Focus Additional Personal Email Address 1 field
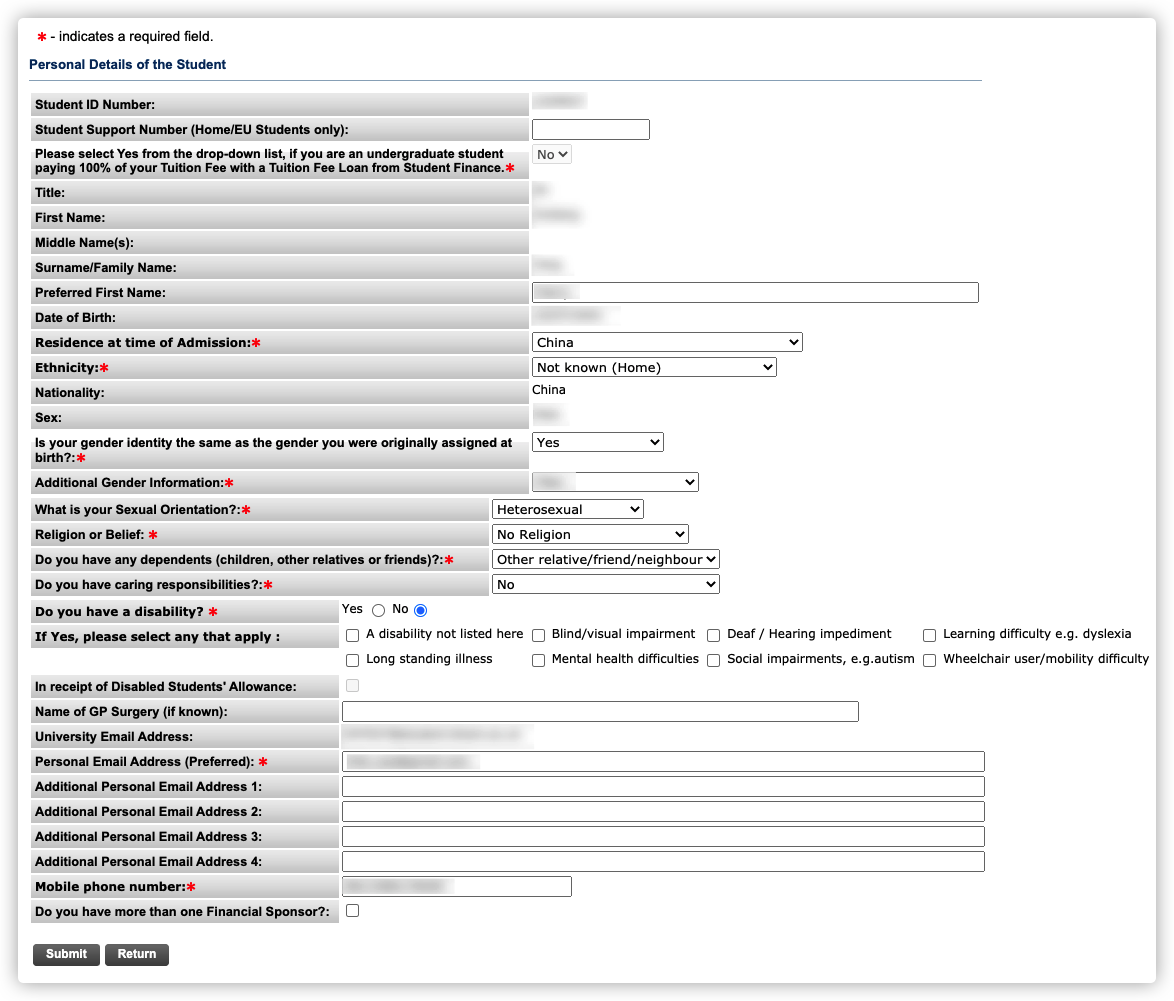 pos(663,787)
